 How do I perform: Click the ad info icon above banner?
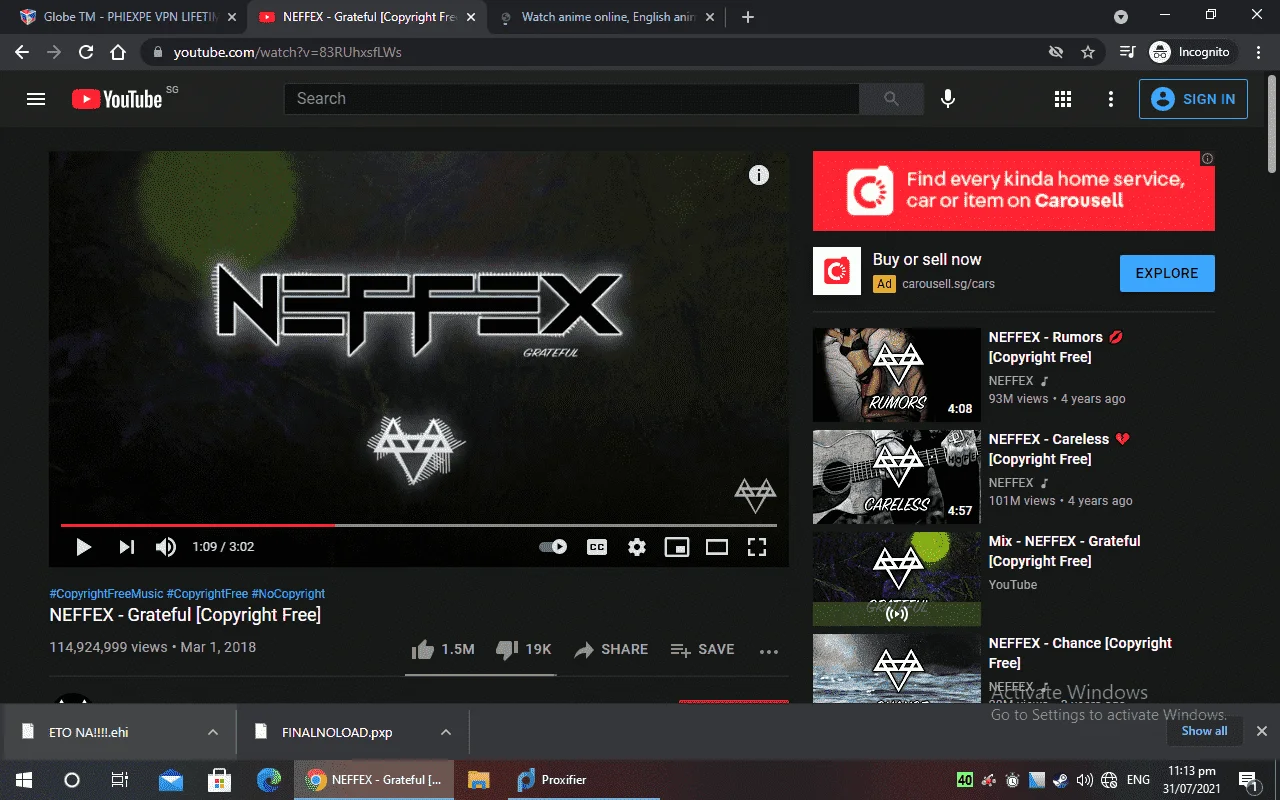point(1207,159)
